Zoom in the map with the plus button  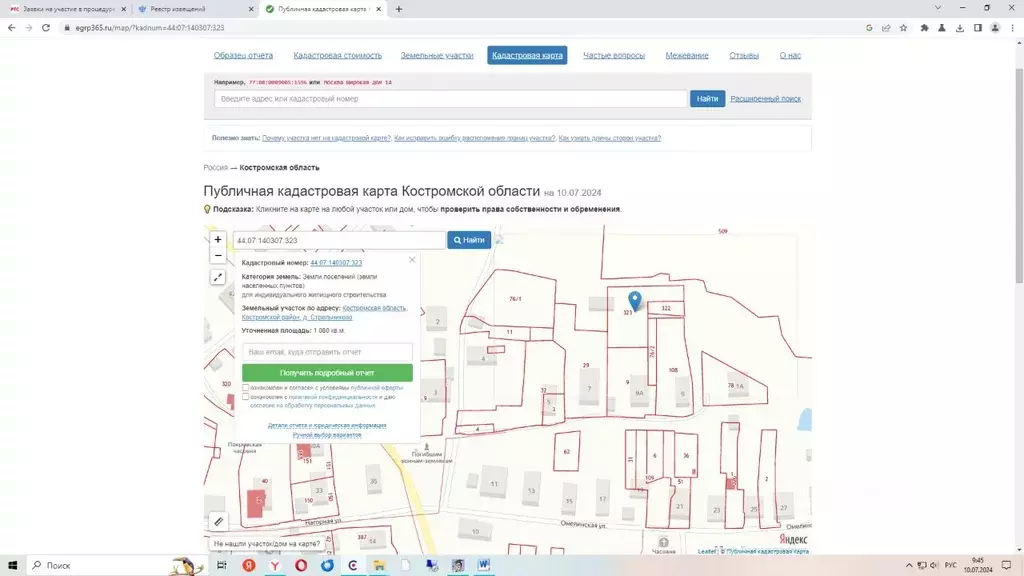[218, 240]
